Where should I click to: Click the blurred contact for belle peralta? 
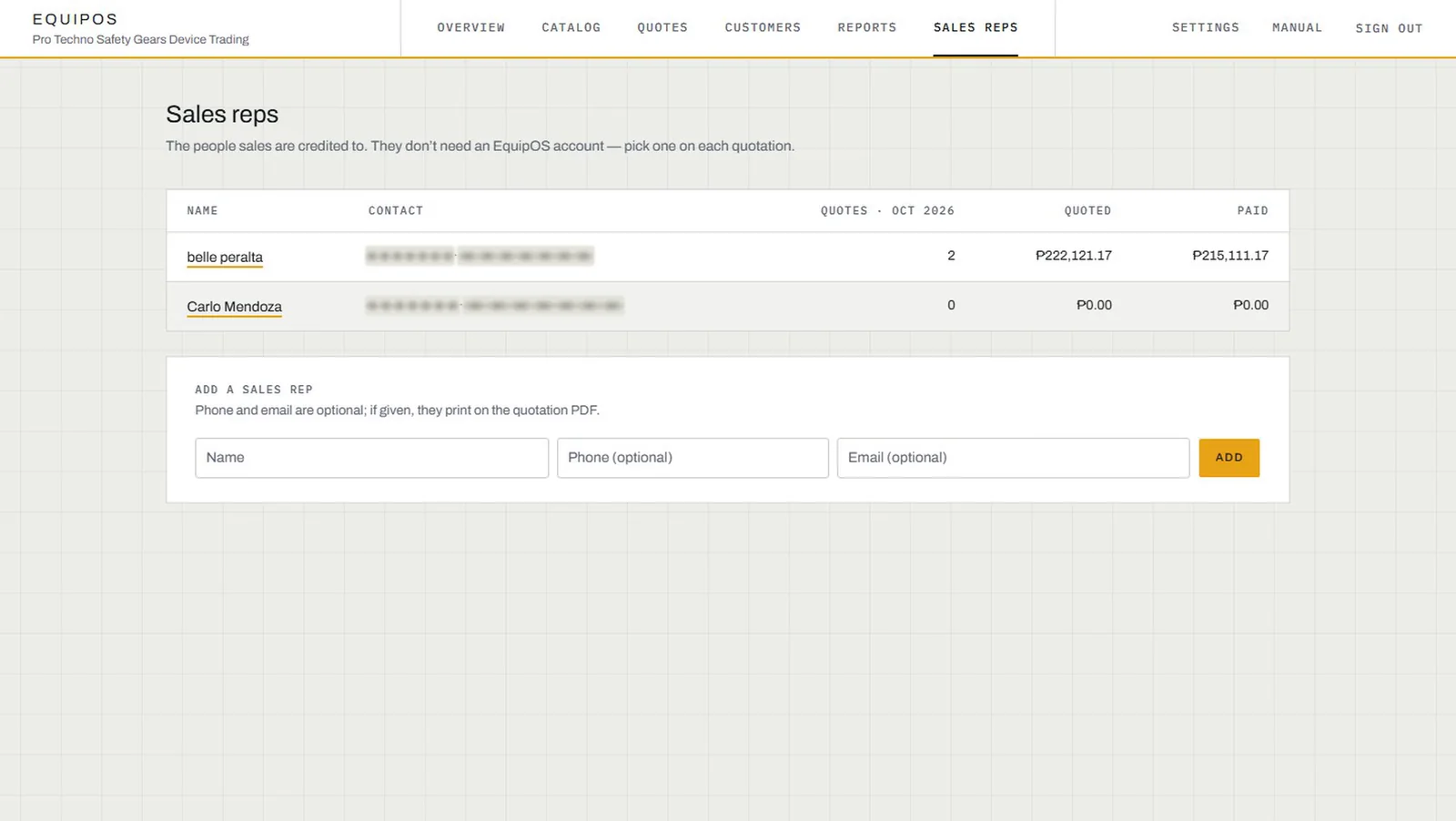tap(480, 257)
